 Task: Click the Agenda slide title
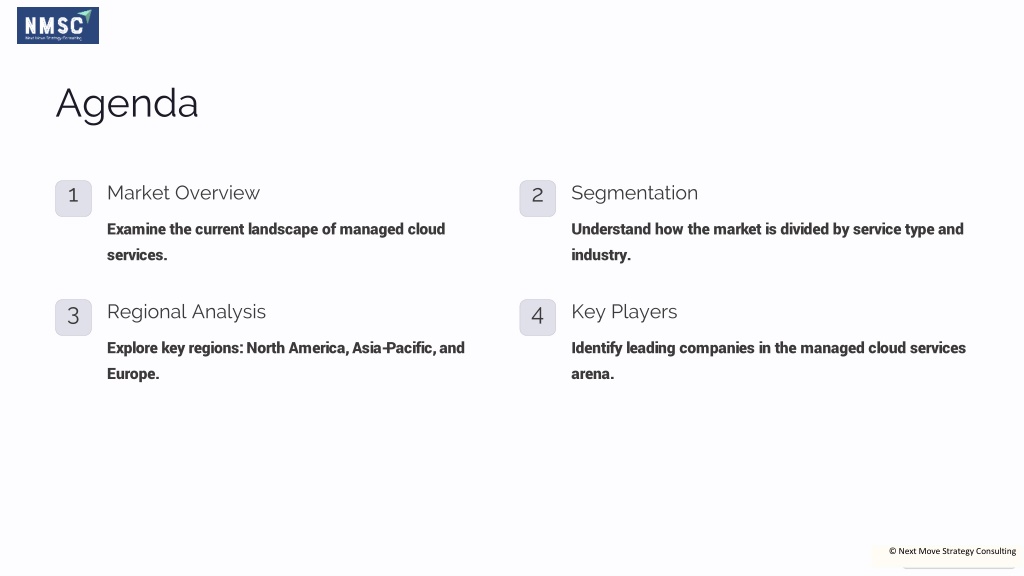coord(127,104)
